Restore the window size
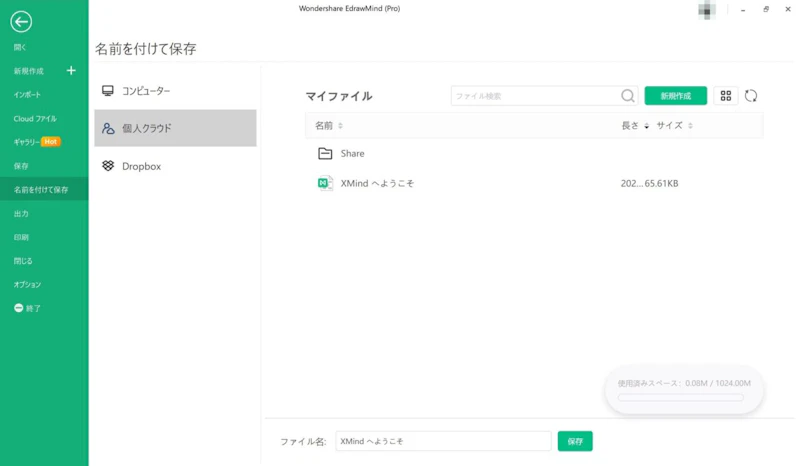Image resolution: width=800 pixels, height=466 pixels. pyautogui.click(x=766, y=9)
